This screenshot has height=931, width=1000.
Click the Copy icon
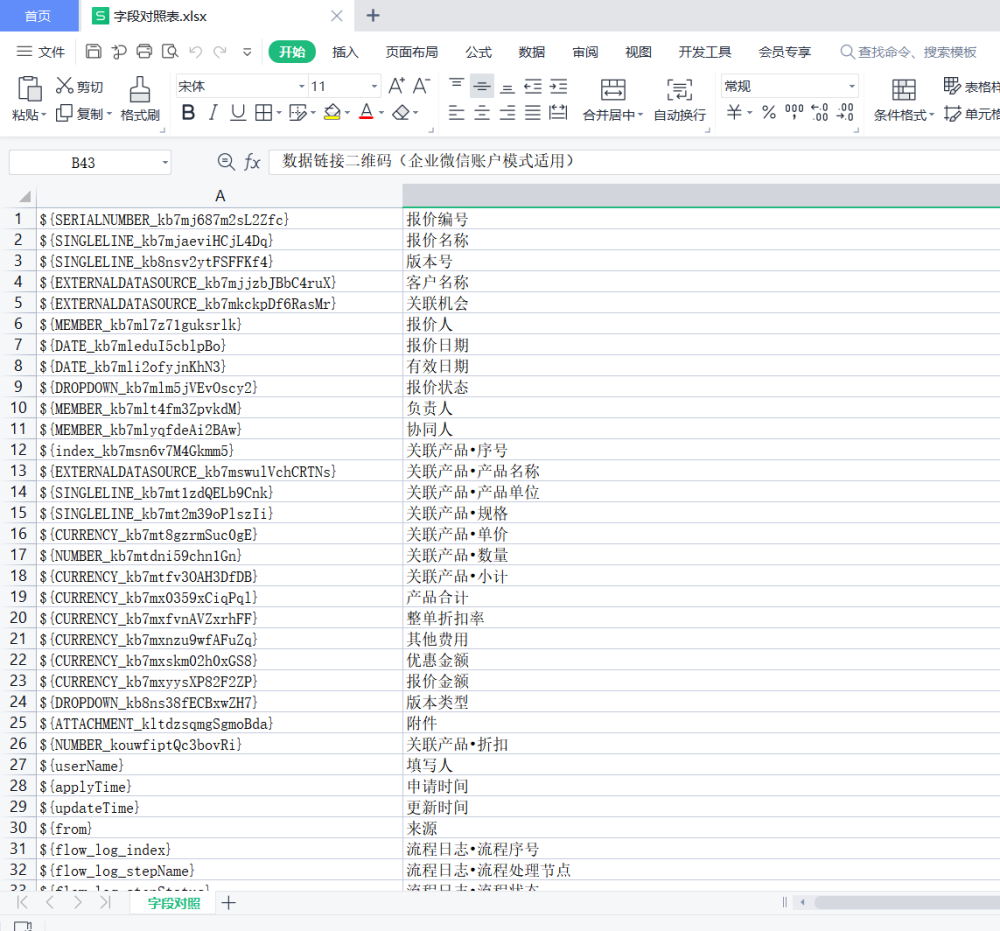tap(64, 114)
